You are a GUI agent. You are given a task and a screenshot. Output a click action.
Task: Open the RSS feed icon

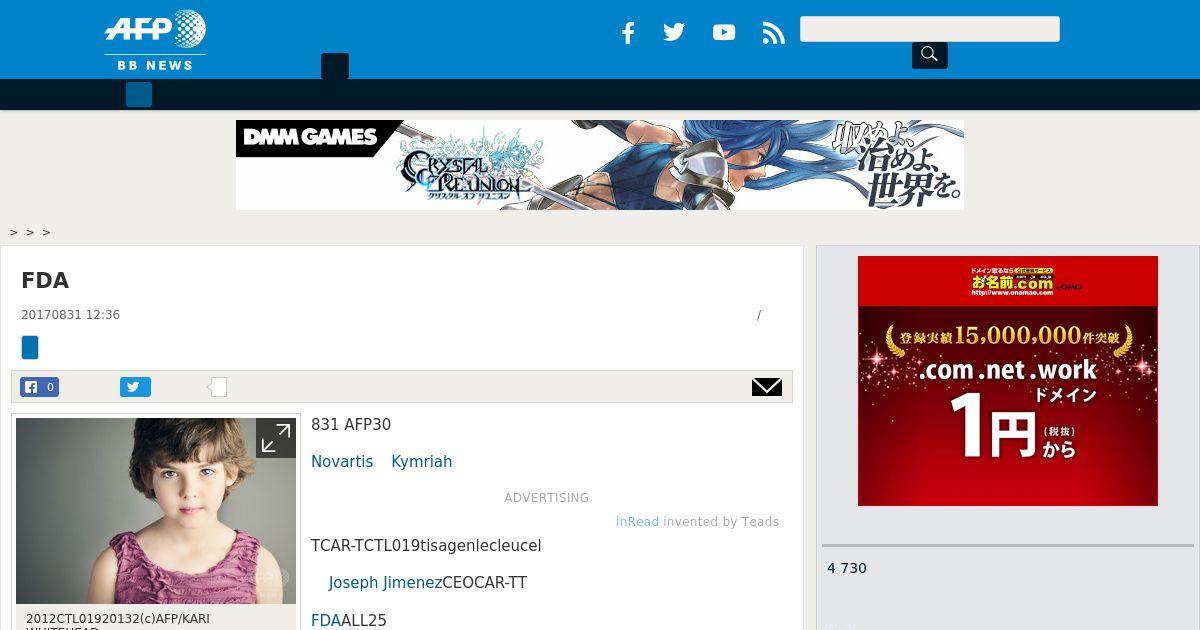[773, 33]
